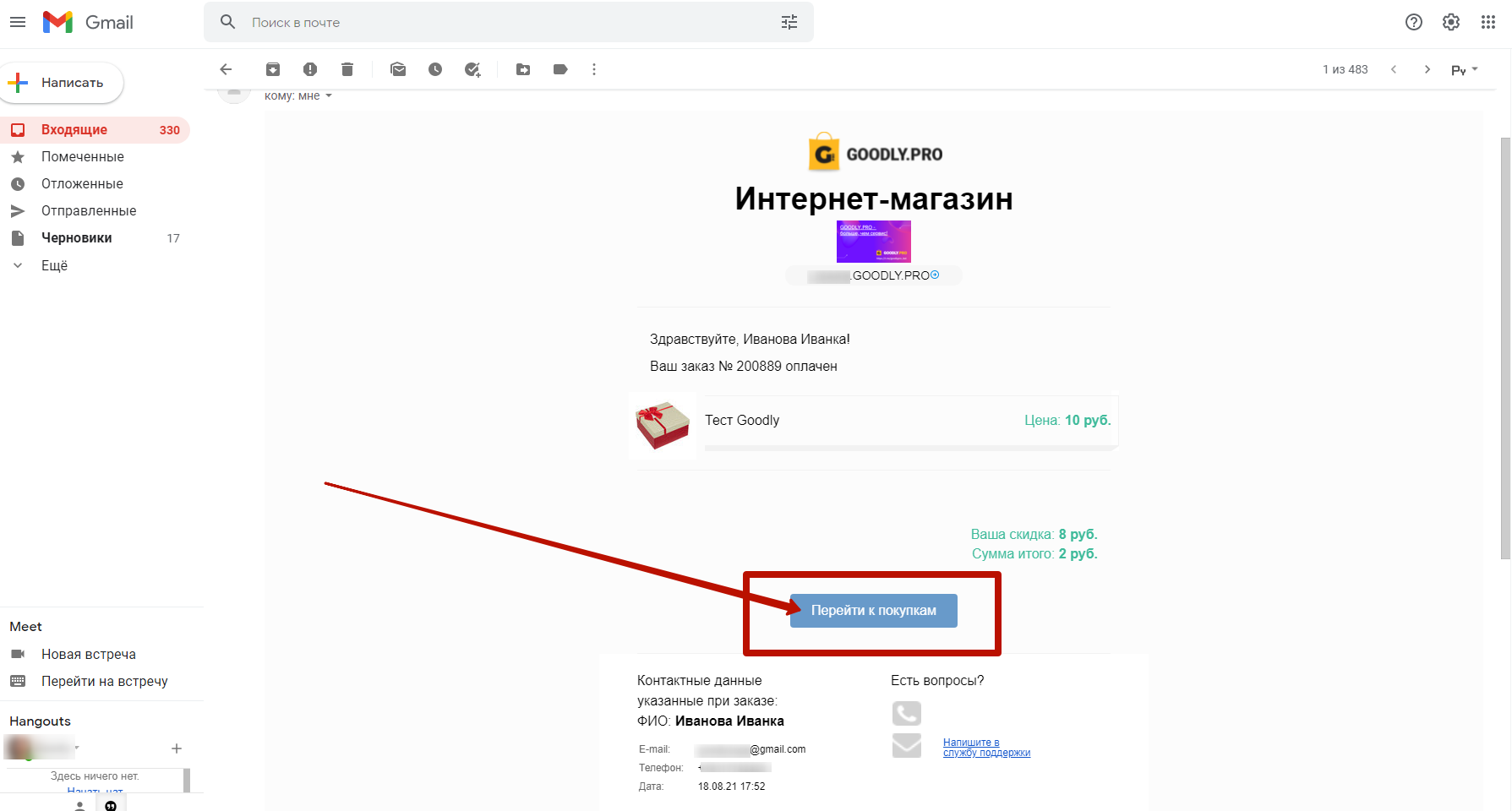Click the phone icon under Есть вопросы

click(907, 714)
